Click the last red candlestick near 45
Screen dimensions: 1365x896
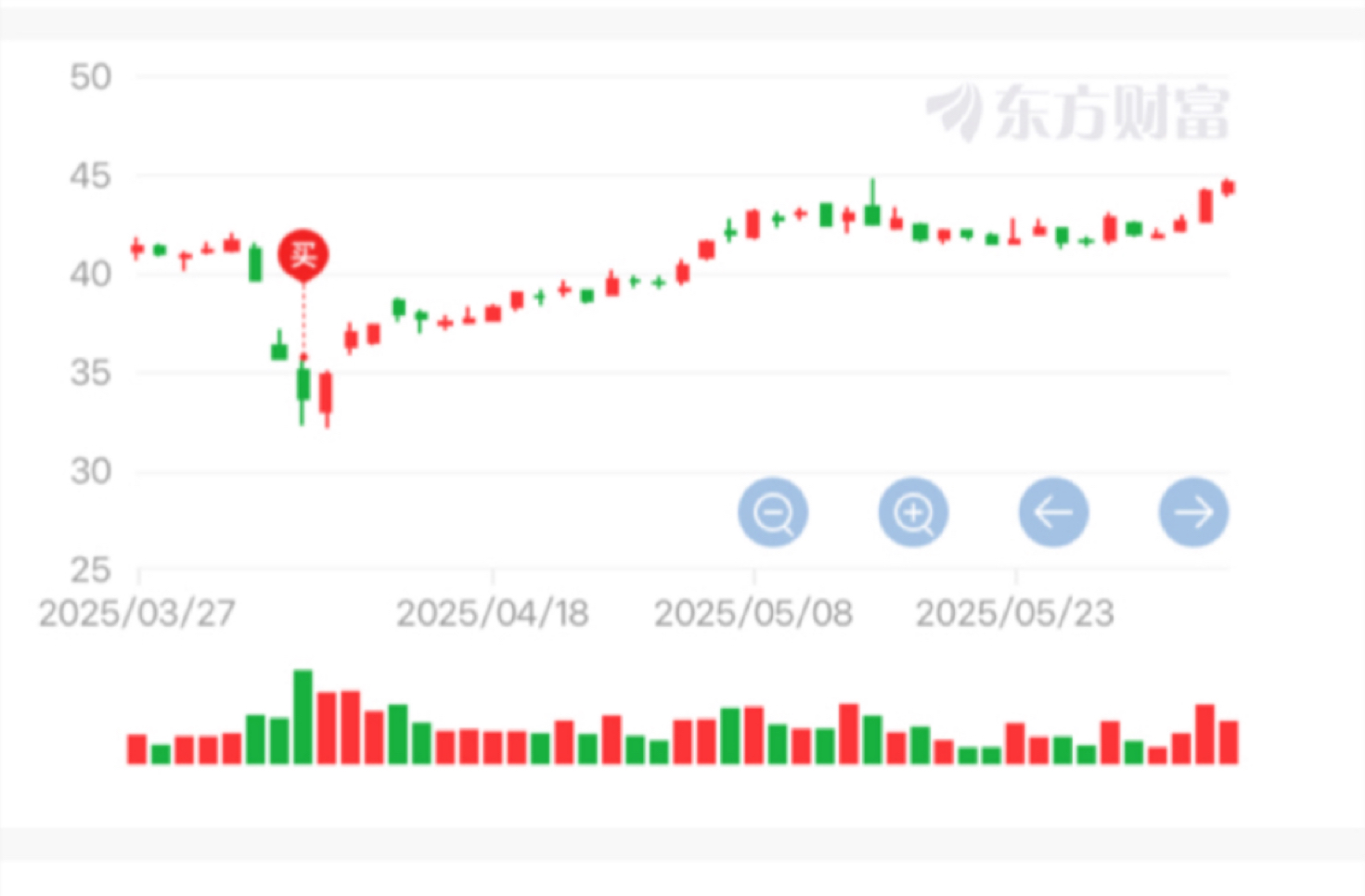click(1229, 187)
